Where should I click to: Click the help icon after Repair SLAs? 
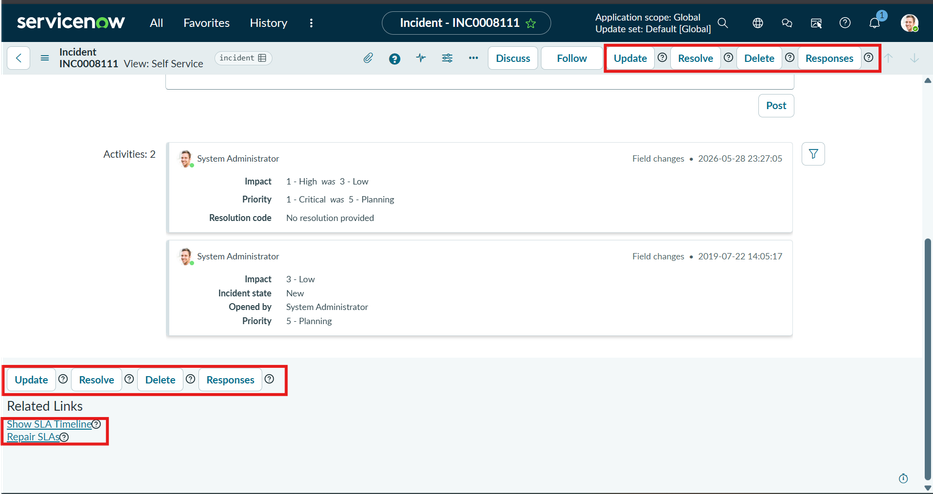point(64,437)
